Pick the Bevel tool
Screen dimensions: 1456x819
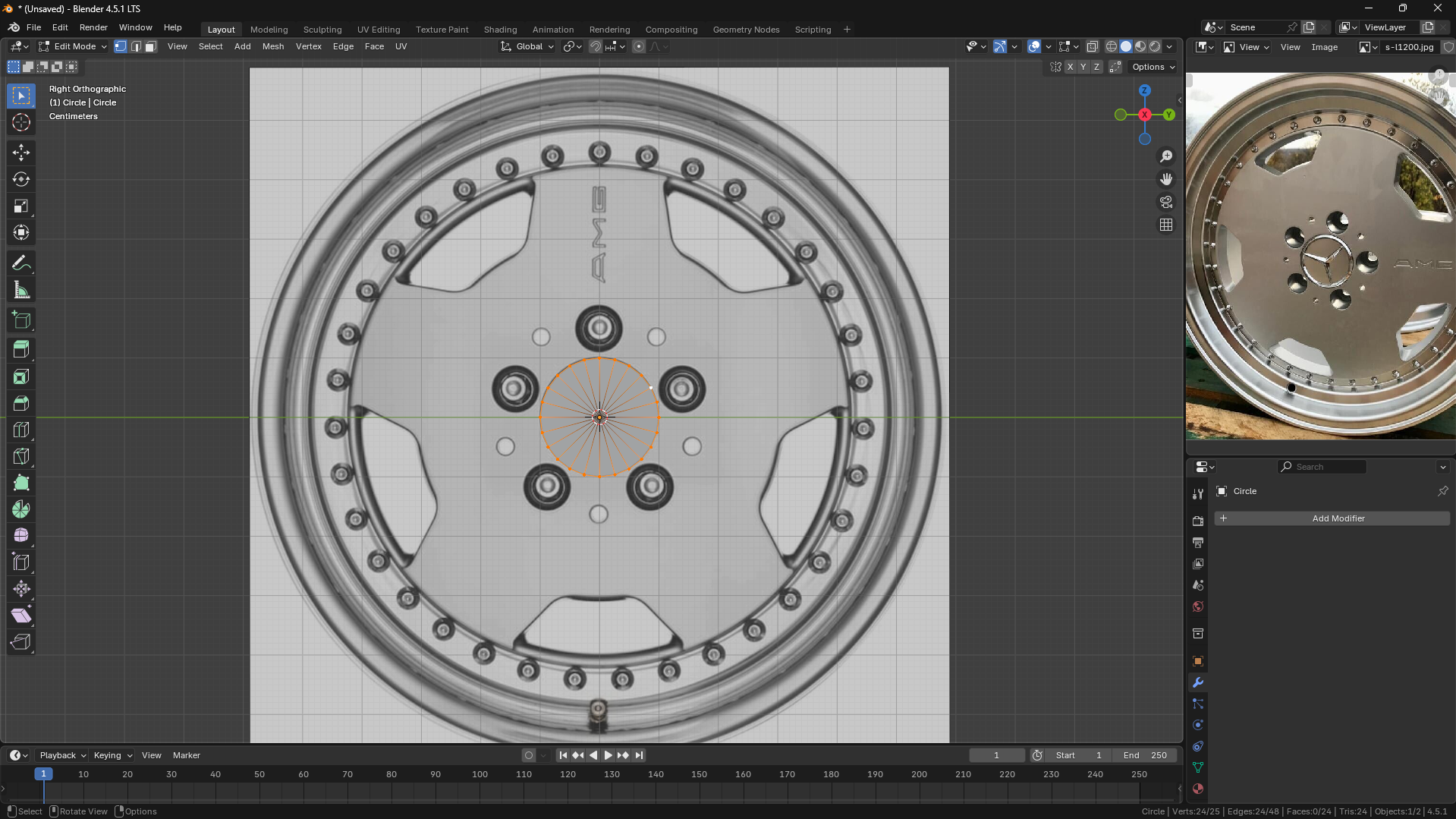21,403
